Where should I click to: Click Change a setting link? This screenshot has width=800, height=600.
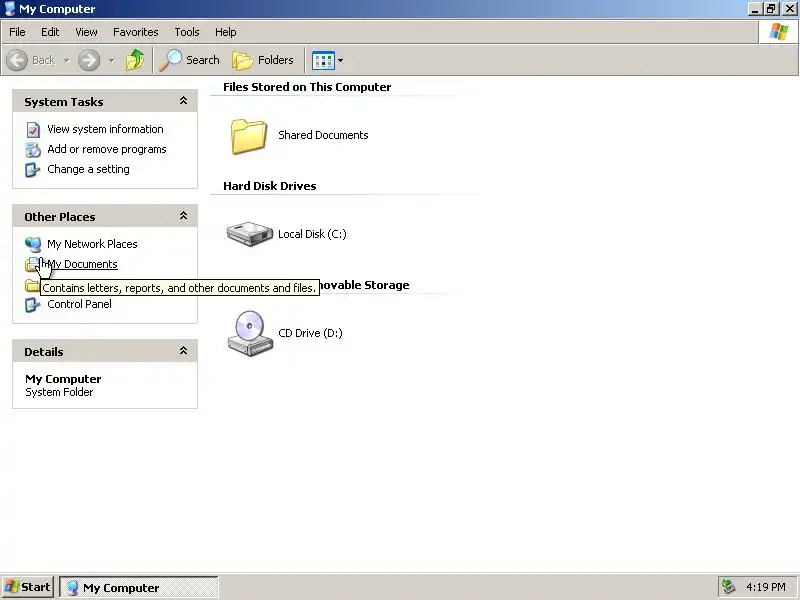pyautogui.click(x=88, y=169)
